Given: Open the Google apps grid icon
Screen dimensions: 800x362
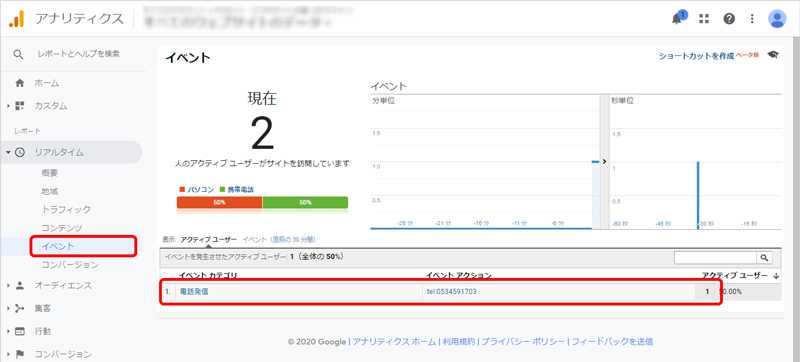Looking at the screenshot, I should 704,19.
